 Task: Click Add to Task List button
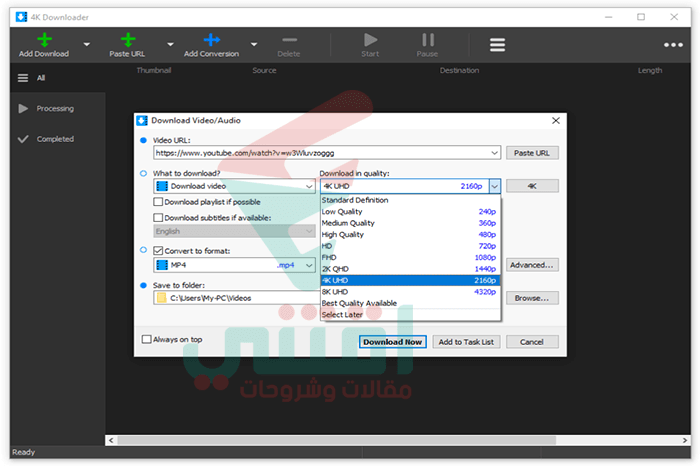coord(466,342)
